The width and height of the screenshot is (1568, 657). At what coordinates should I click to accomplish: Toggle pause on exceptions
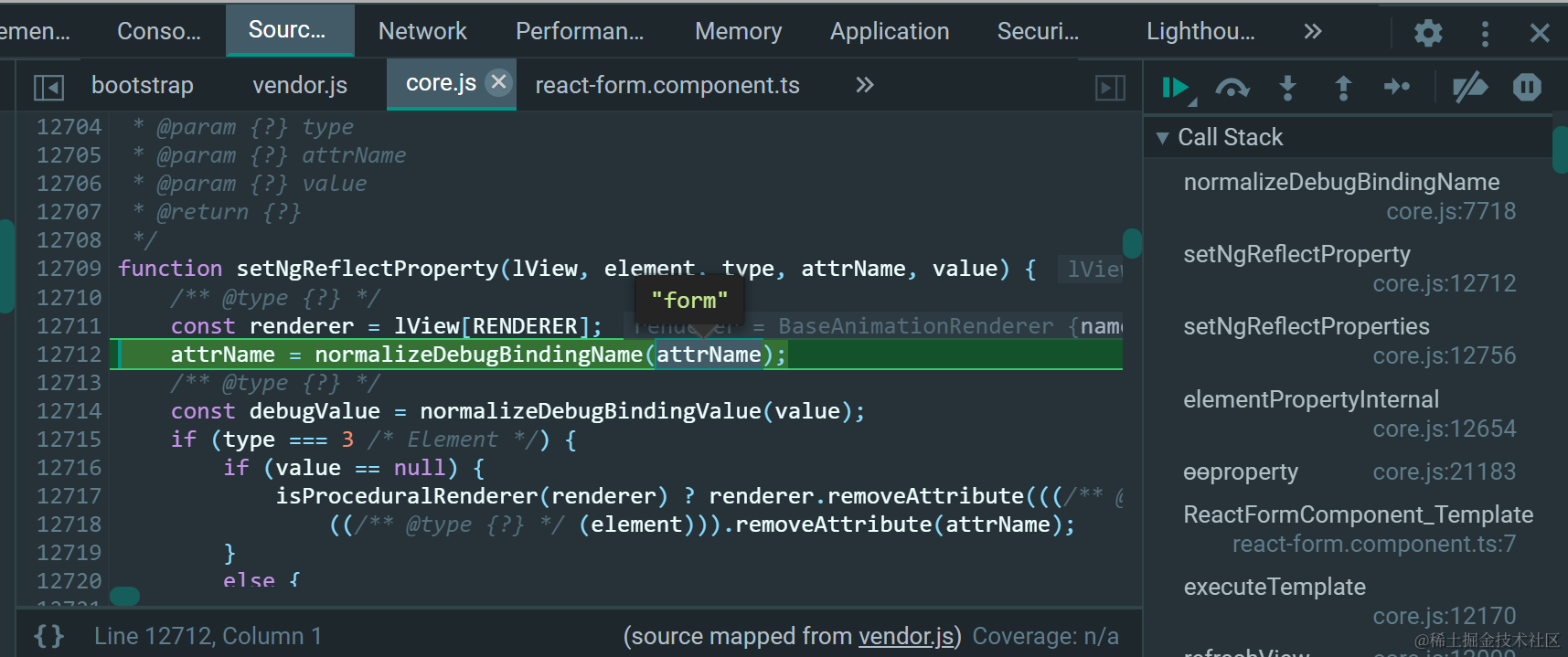pos(1527,88)
